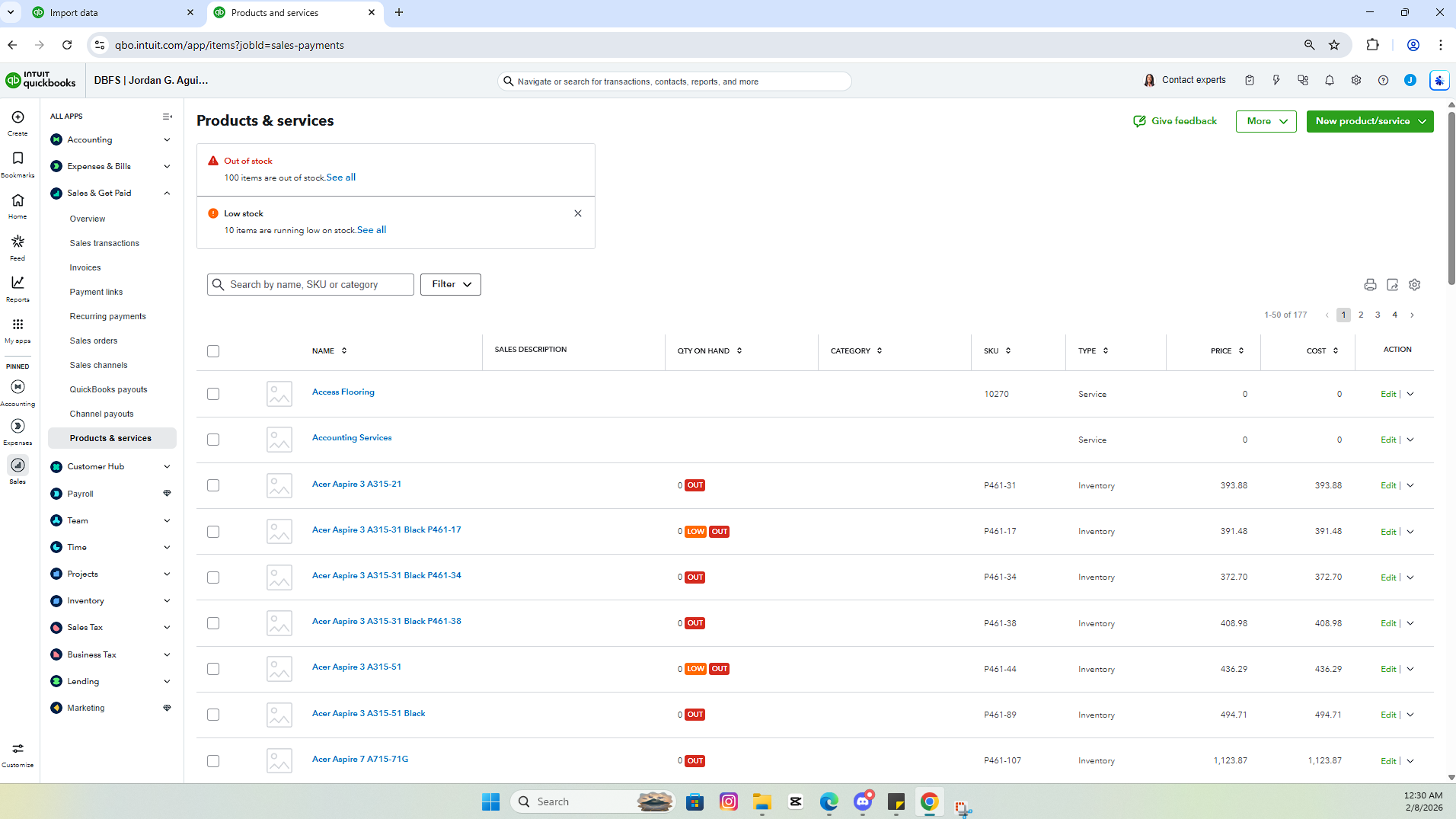
Task: Expand the More dropdown button
Action: (1266, 121)
